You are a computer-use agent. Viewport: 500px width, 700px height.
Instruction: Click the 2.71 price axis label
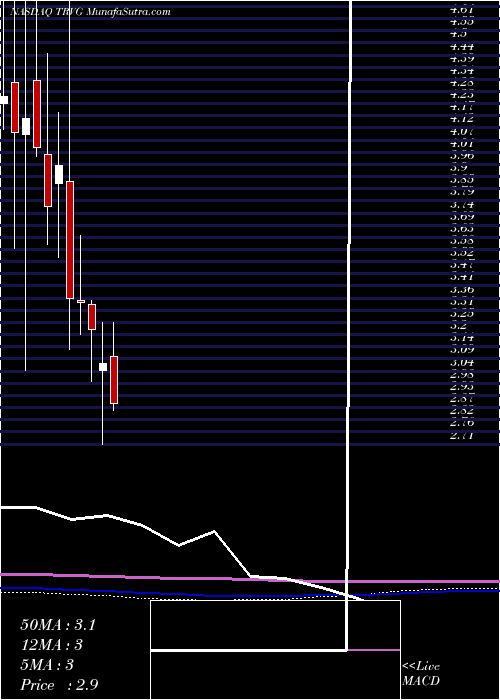coord(462,435)
